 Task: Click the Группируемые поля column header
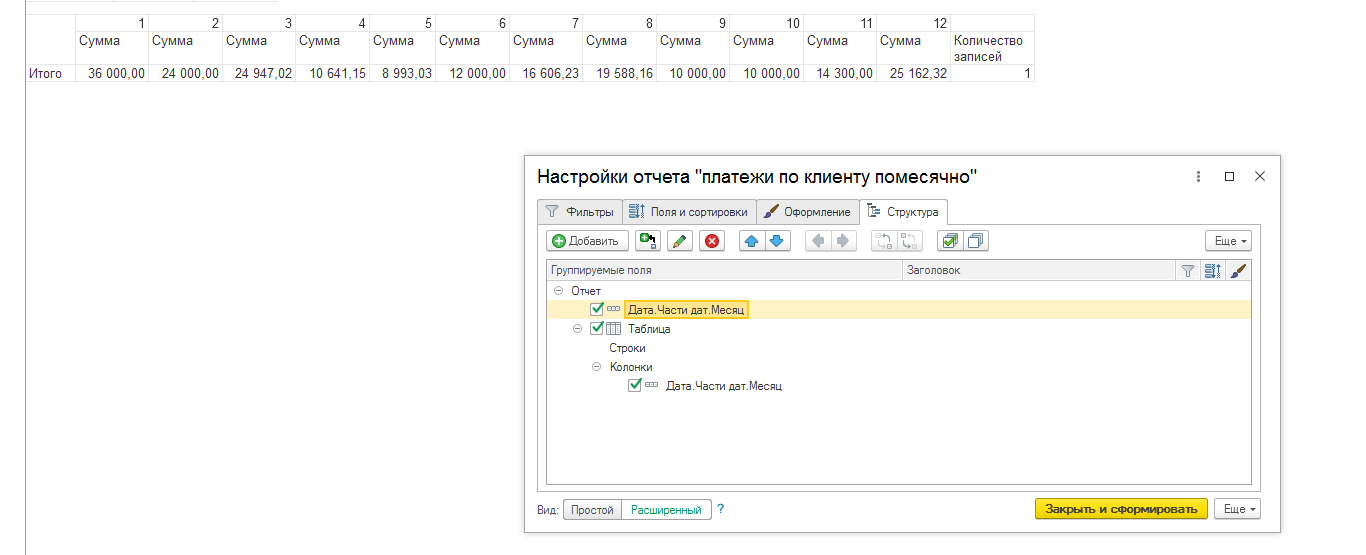pos(724,270)
